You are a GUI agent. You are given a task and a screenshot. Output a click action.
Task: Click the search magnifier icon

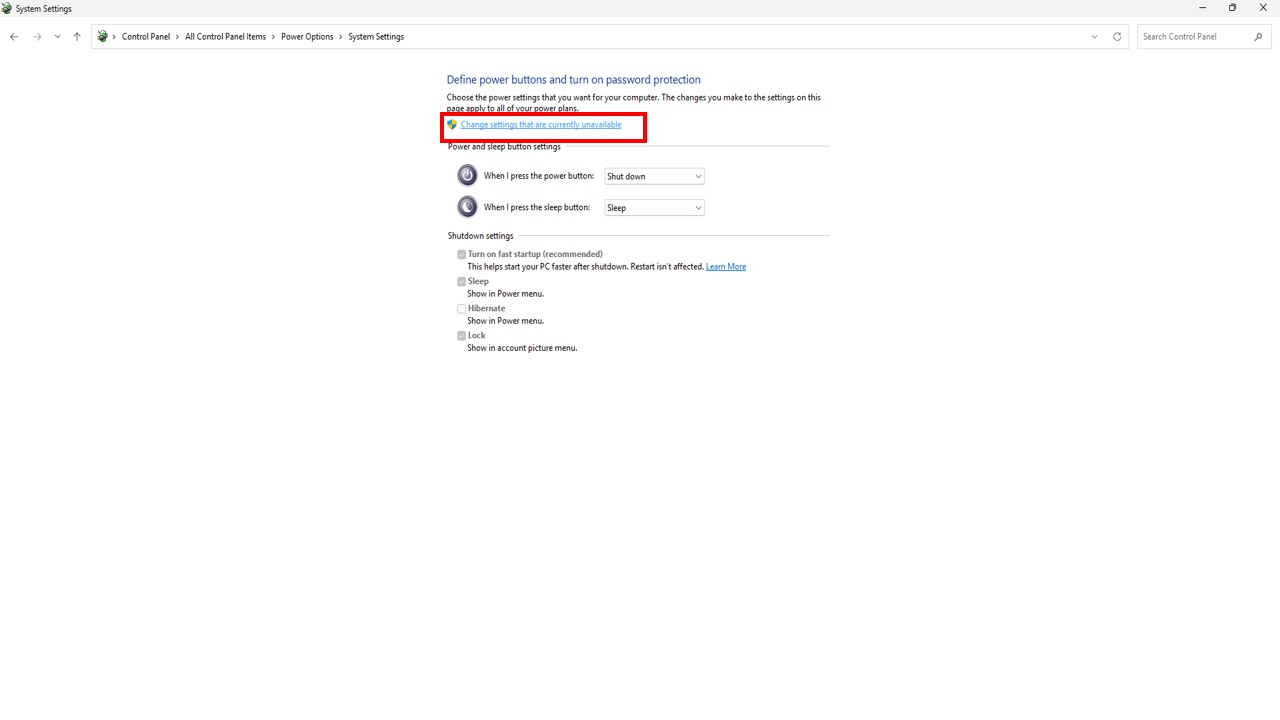tap(1258, 37)
